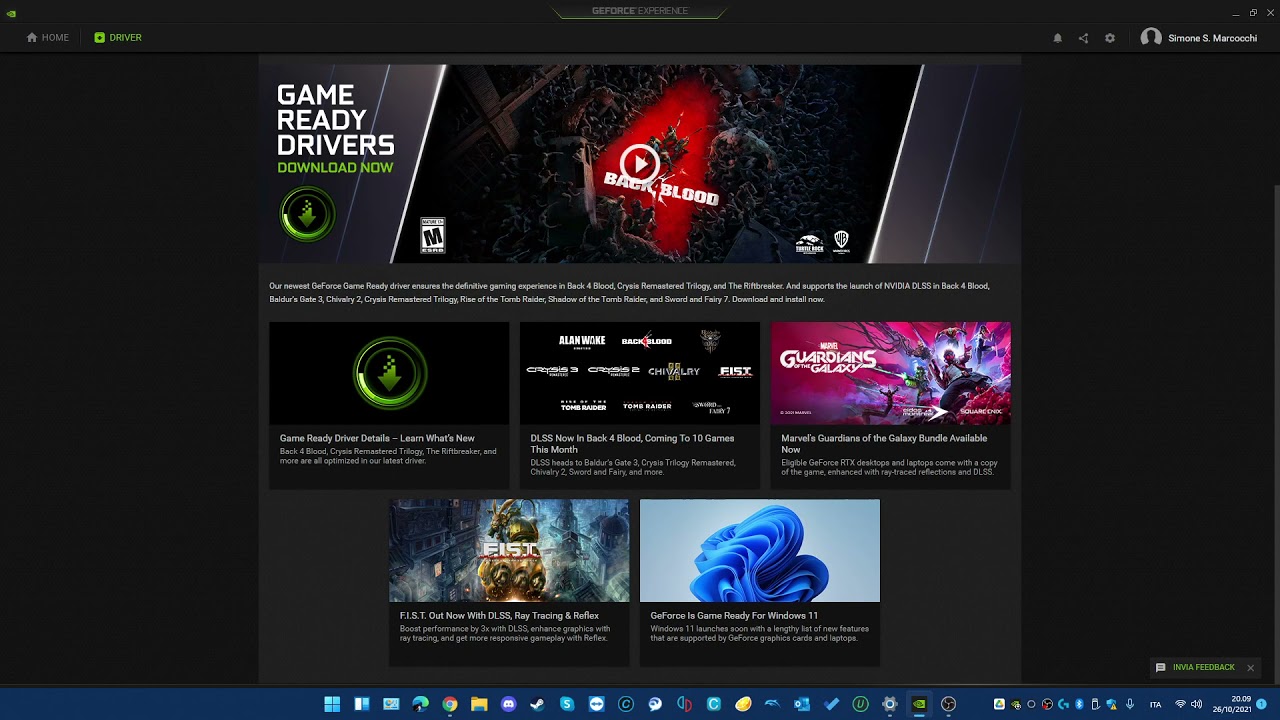Open DLSS games logos thumbnail

coord(640,373)
